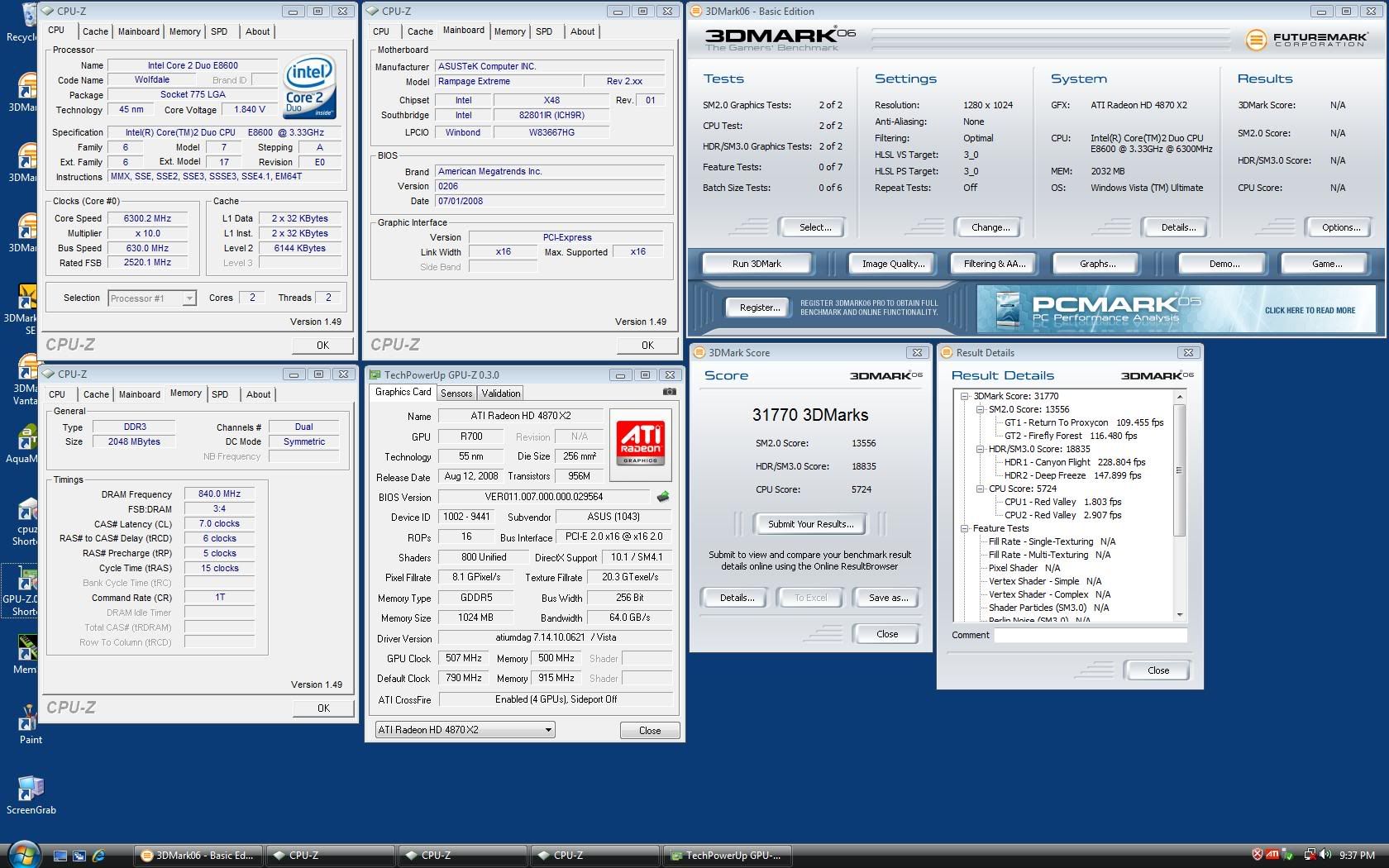
Task: Click the ATI Radeon logo in GPU-Z
Action: coord(641,444)
